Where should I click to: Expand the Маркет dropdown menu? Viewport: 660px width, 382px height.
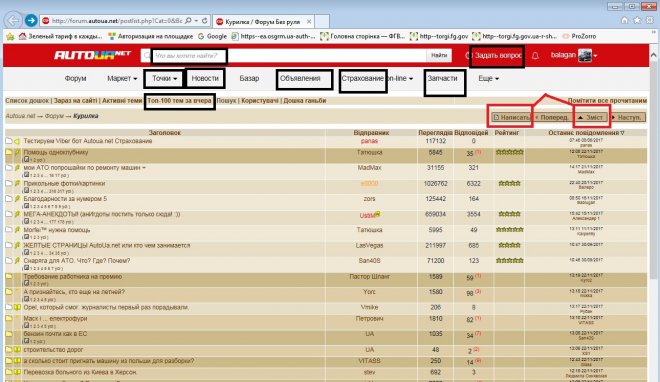pyautogui.click(x=122, y=79)
